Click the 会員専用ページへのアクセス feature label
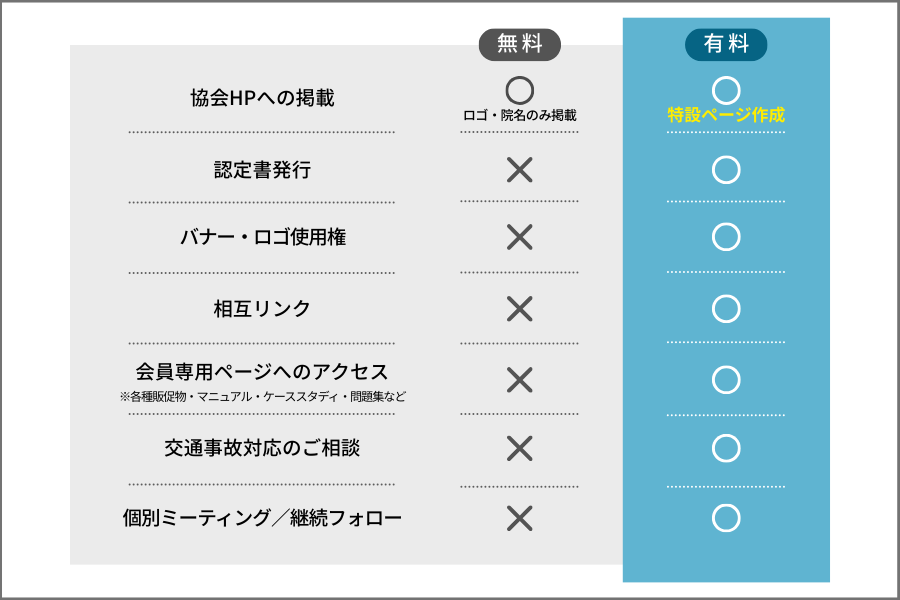Image resolution: width=900 pixels, height=600 pixels. click(262, 372)
